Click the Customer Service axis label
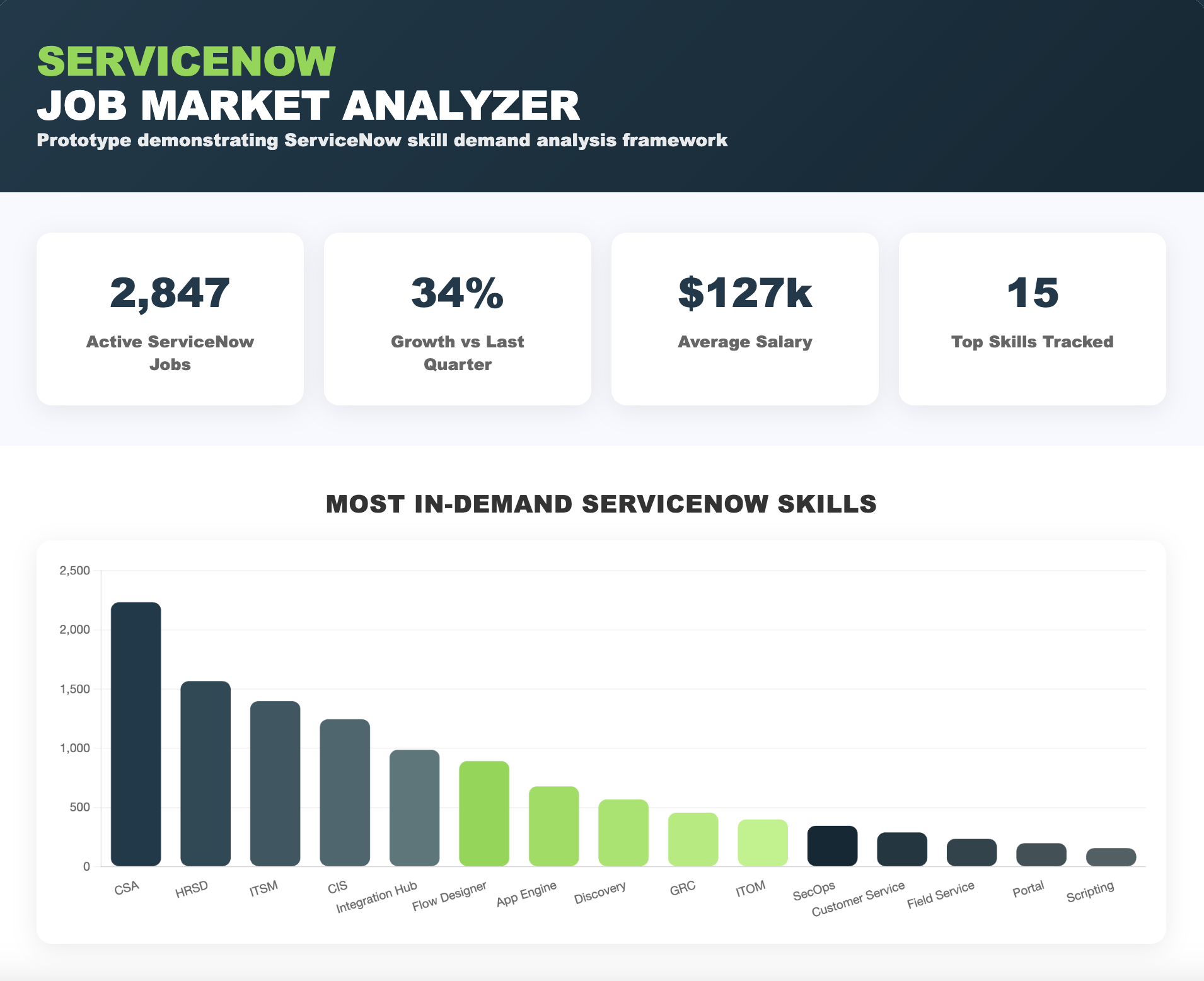This screenshot has width=1204, height=981. tap(858, 899)
